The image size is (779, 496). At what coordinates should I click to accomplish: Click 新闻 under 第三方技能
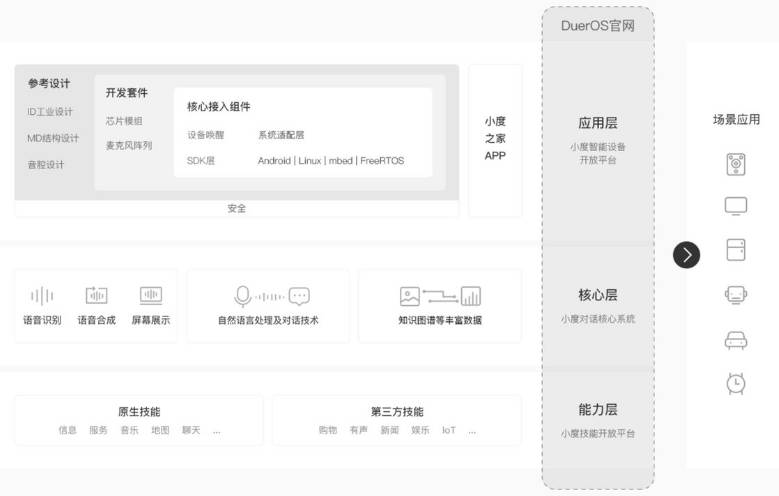tap(390, 430)
